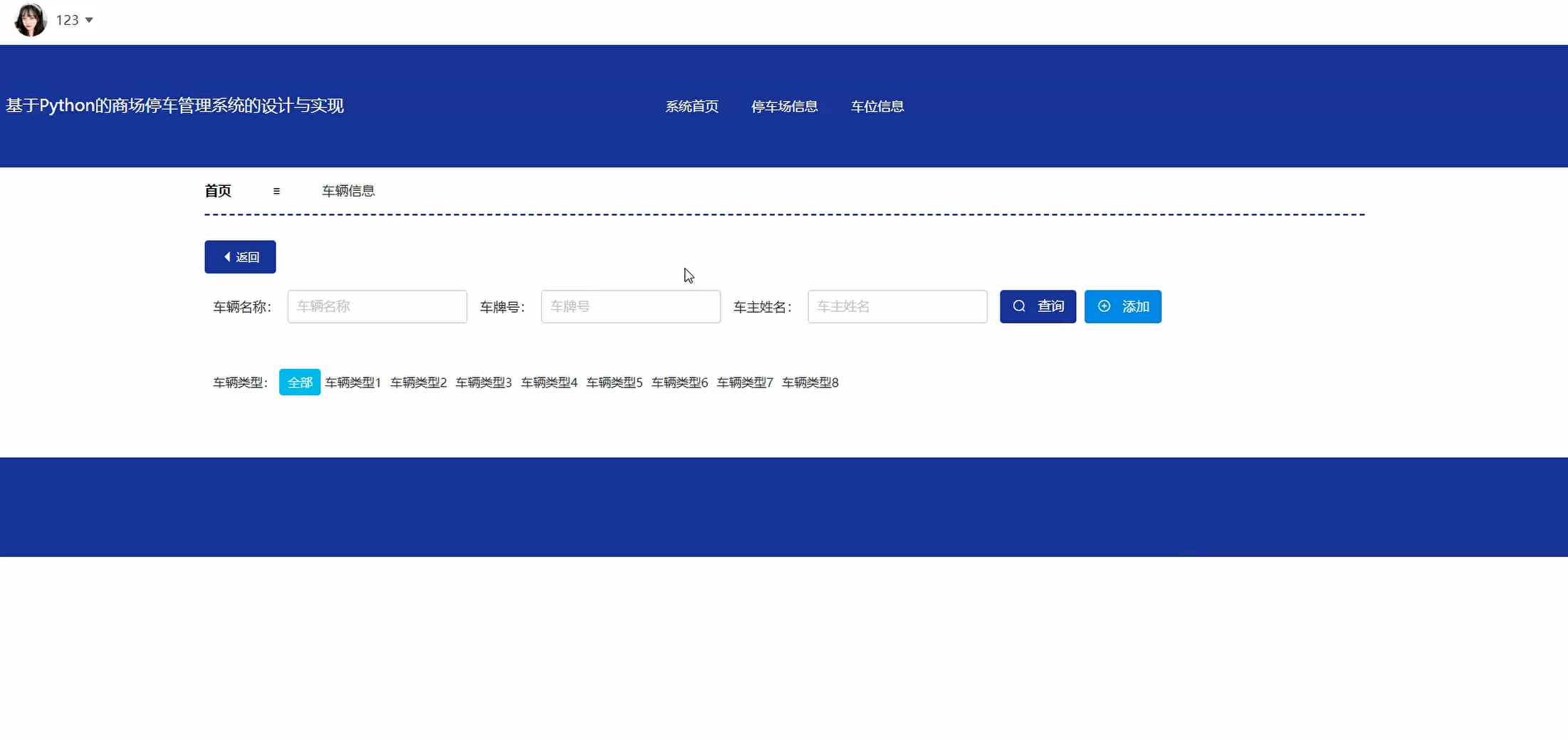Filter by 车辆类型5
1568x740 pixels.
(x=615, y=382)
